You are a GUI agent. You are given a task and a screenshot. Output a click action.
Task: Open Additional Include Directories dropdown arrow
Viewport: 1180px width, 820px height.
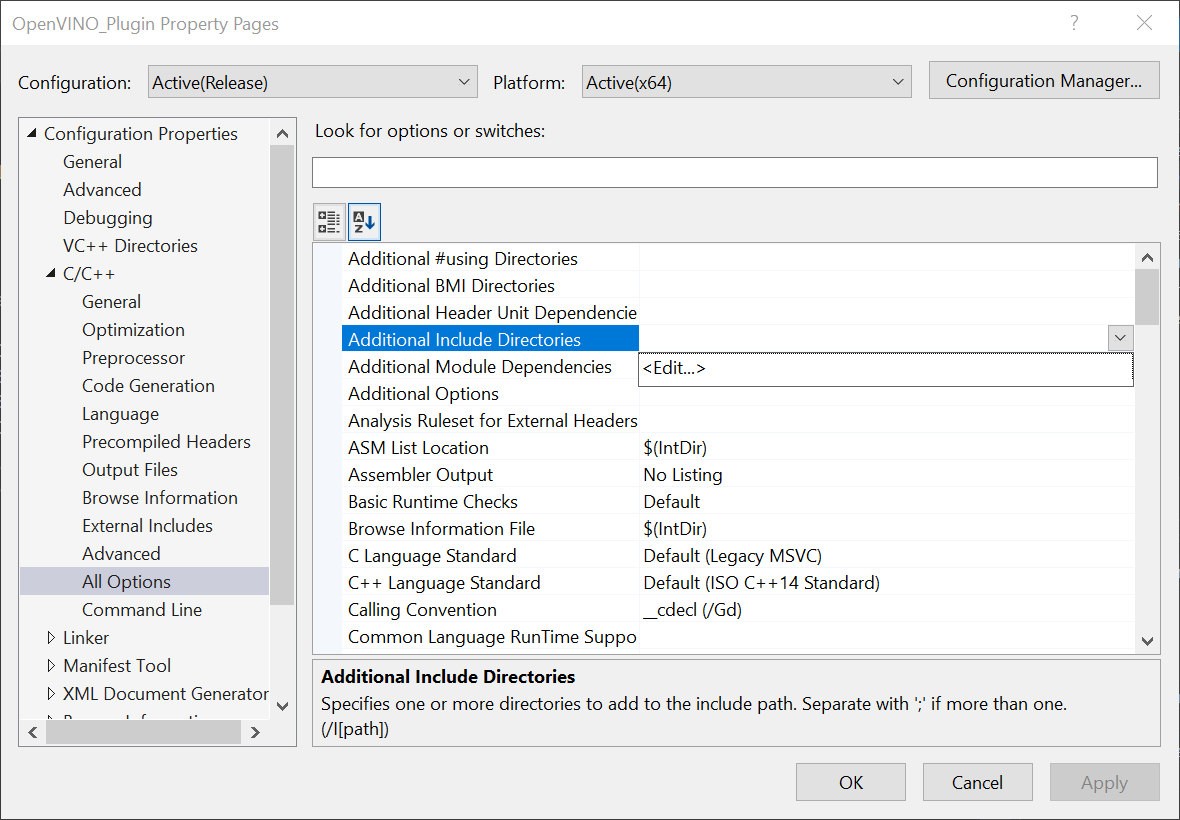point(1120,339)
